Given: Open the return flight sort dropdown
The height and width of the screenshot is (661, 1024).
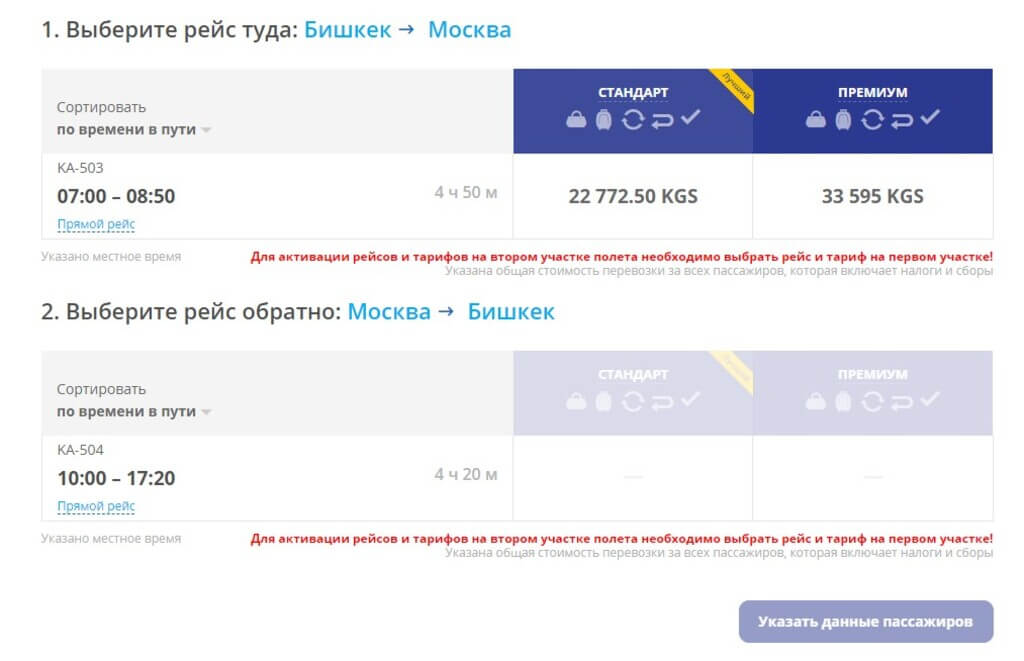Looking at the screenshot, I should [134, 411].
